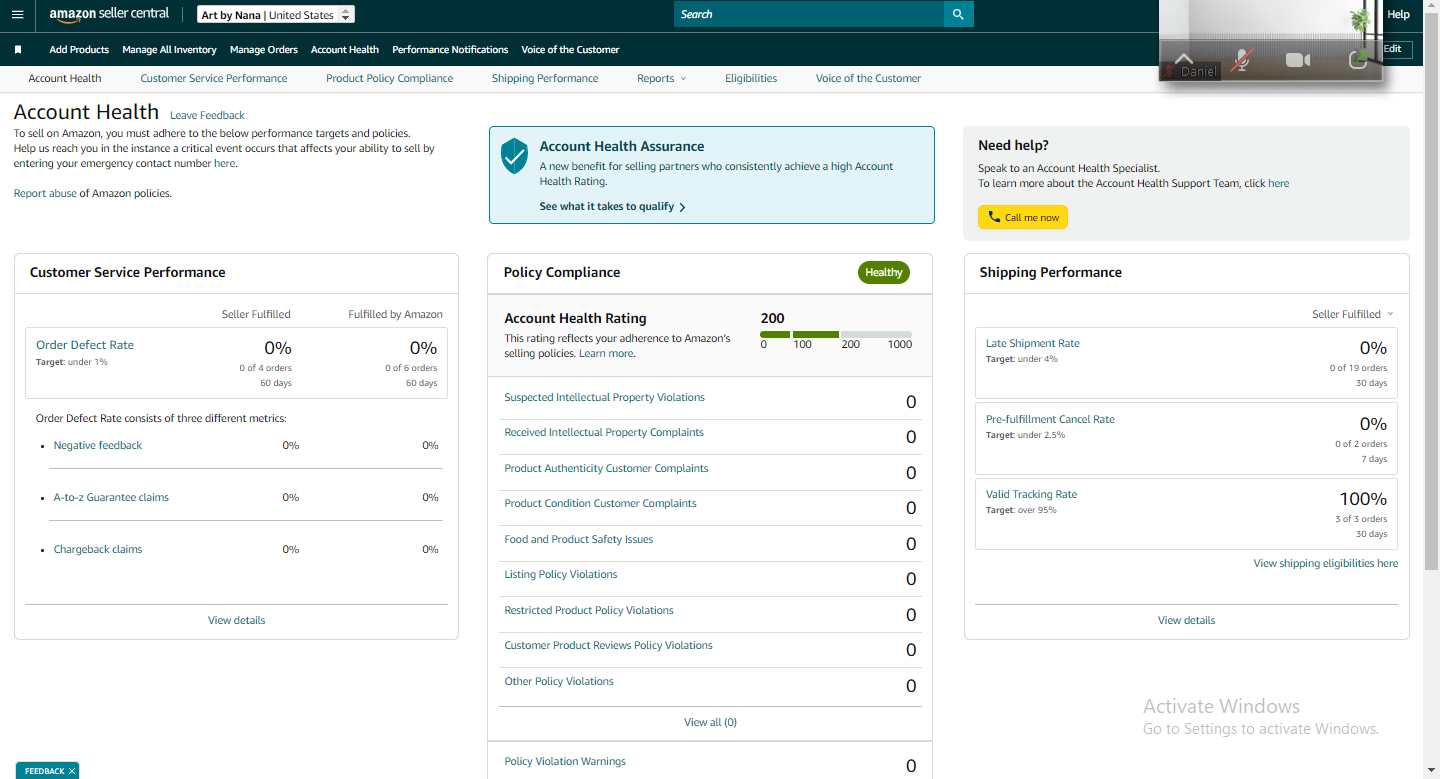Screen dimensions: 1440x779
Task: Go to Manage All Inventory
Action: 169,49
